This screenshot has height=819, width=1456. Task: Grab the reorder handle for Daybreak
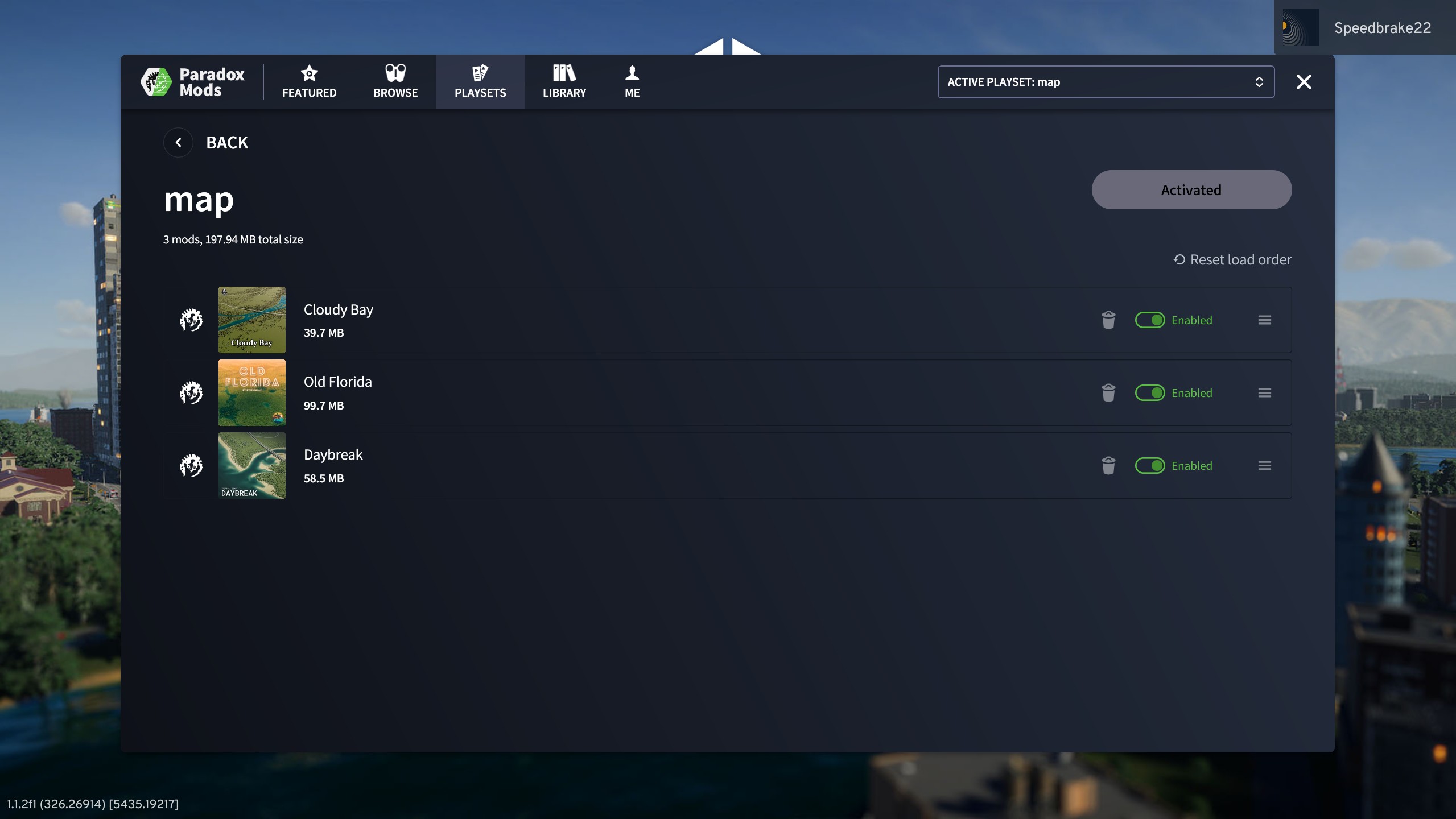click(x=1265, y=465)
